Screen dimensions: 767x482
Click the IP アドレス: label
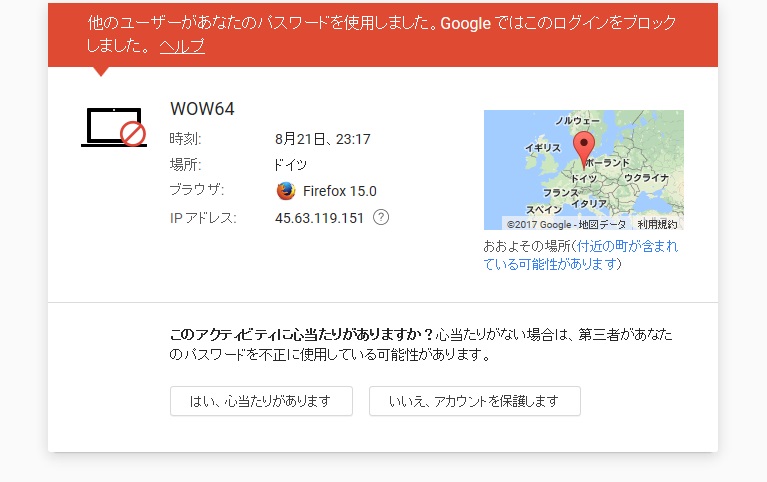[203, 218]
